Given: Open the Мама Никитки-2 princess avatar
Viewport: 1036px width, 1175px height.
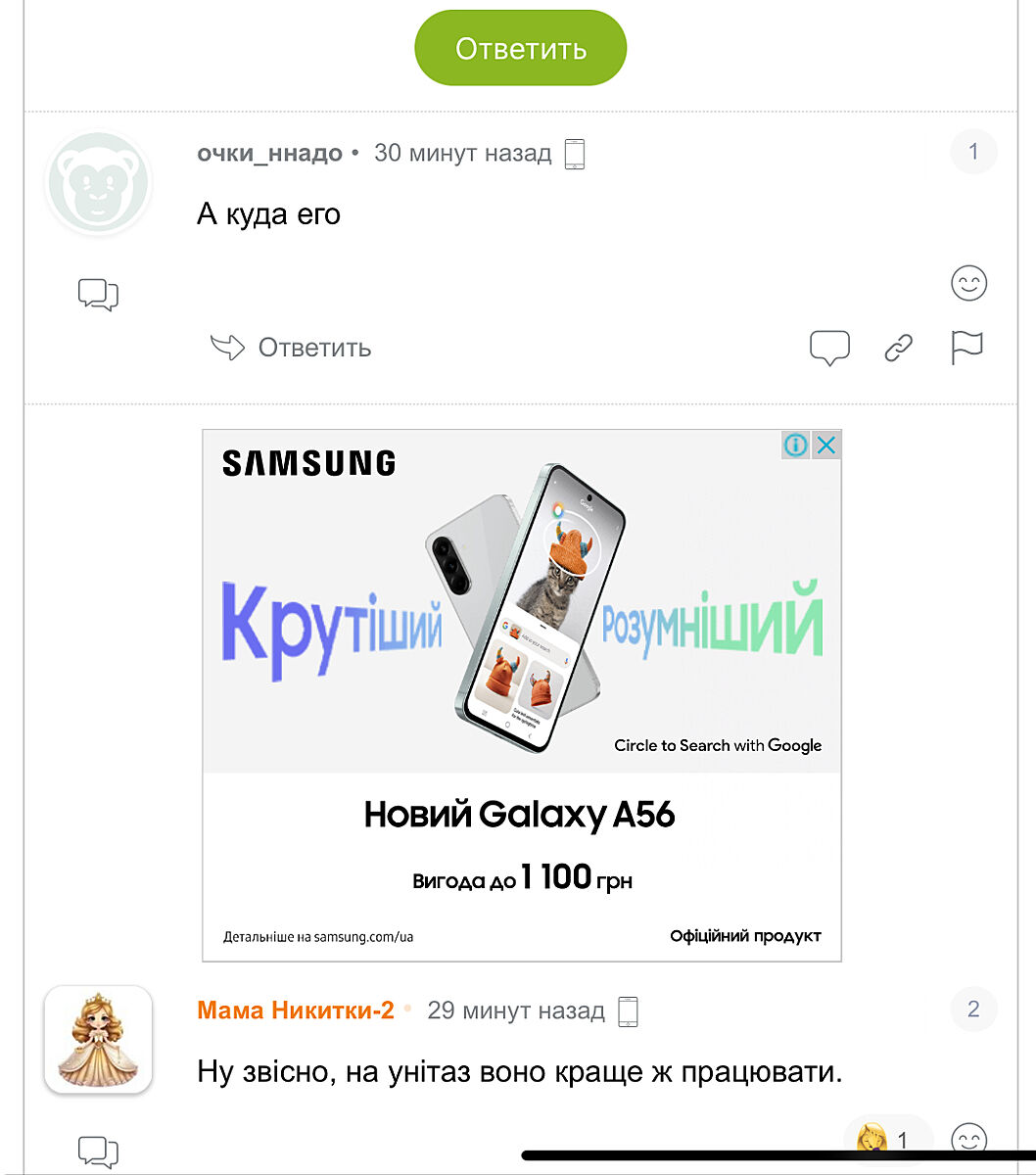Looking at the screenshot, I should (x=98, y=1040).
